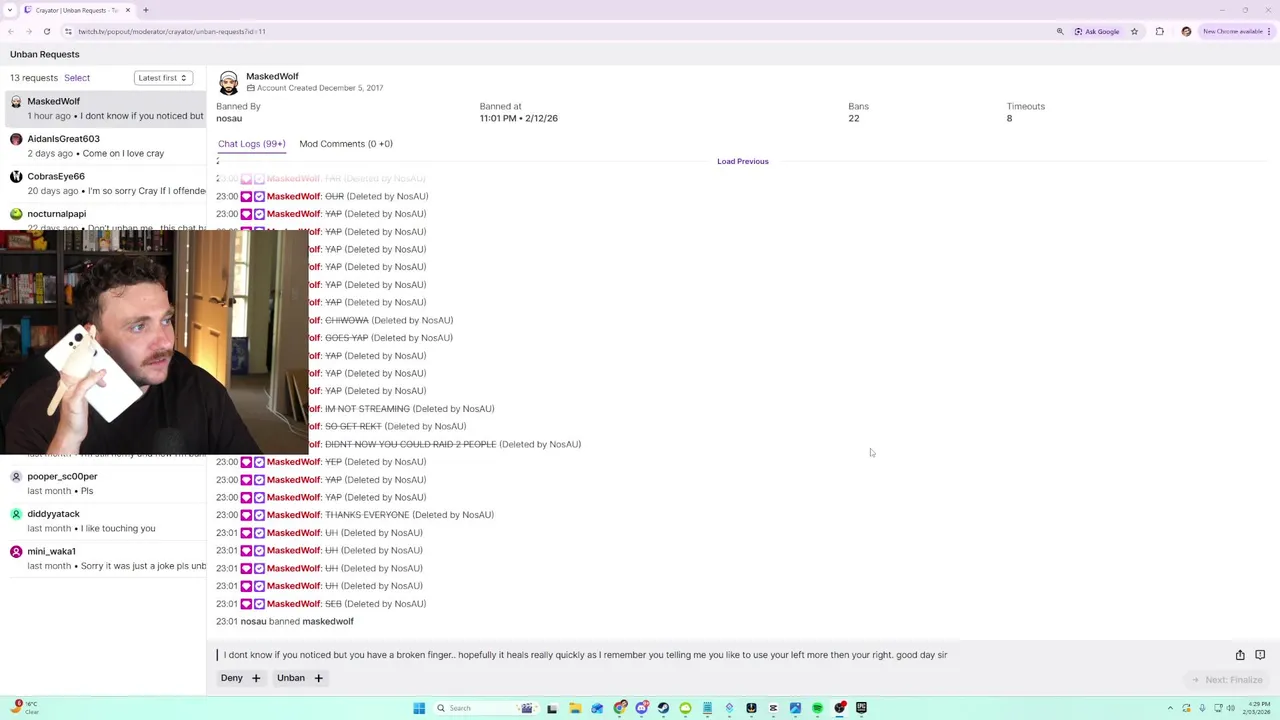Click MaskedWolf avatar in request header
The image size is (1280, 720).
(228, 82)
